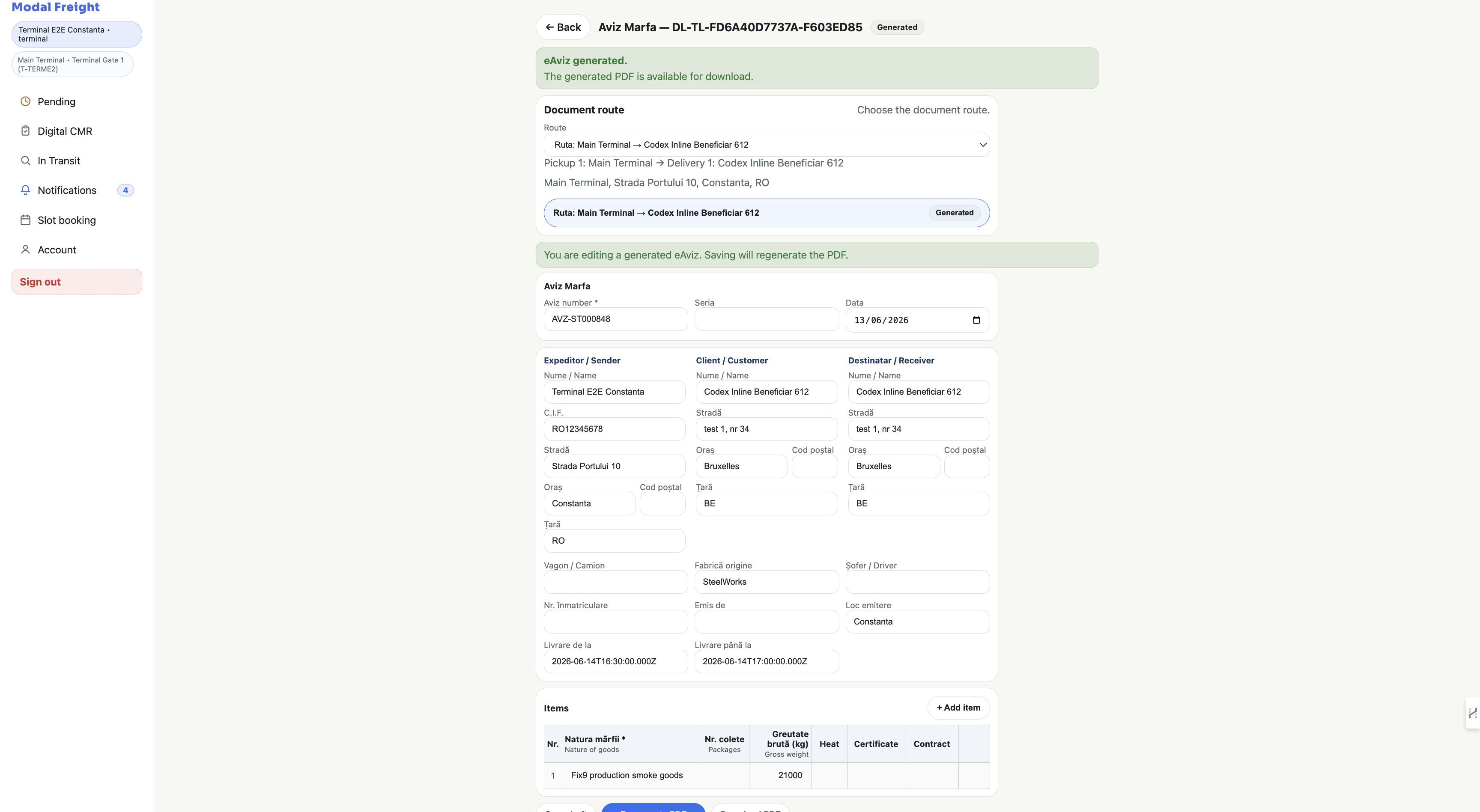
Task: Click item 1 Heat cell
Action: tap(829, 775)
